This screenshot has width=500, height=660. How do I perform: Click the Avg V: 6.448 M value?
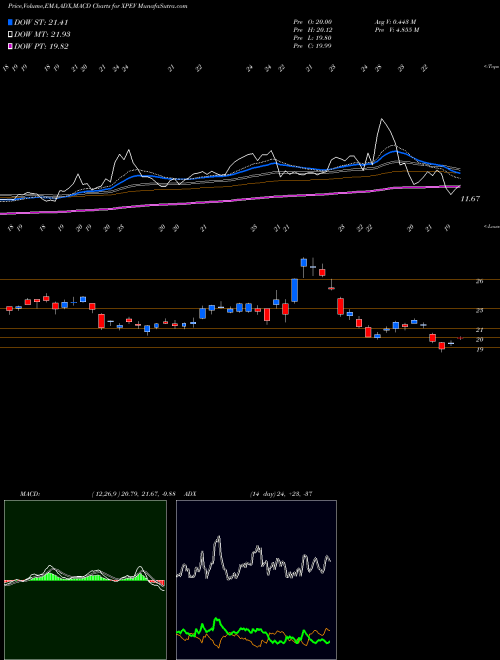point(394,22)
